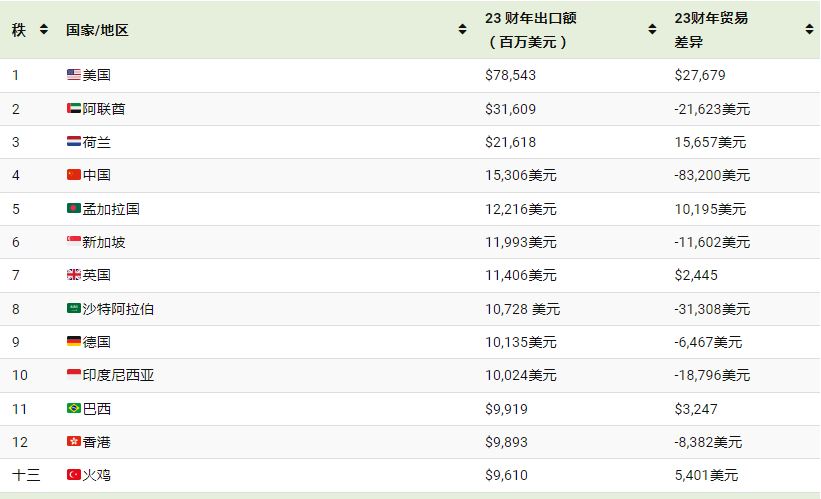
Task: Click the 23财年出口额 header text
Action: coord(530,19)
